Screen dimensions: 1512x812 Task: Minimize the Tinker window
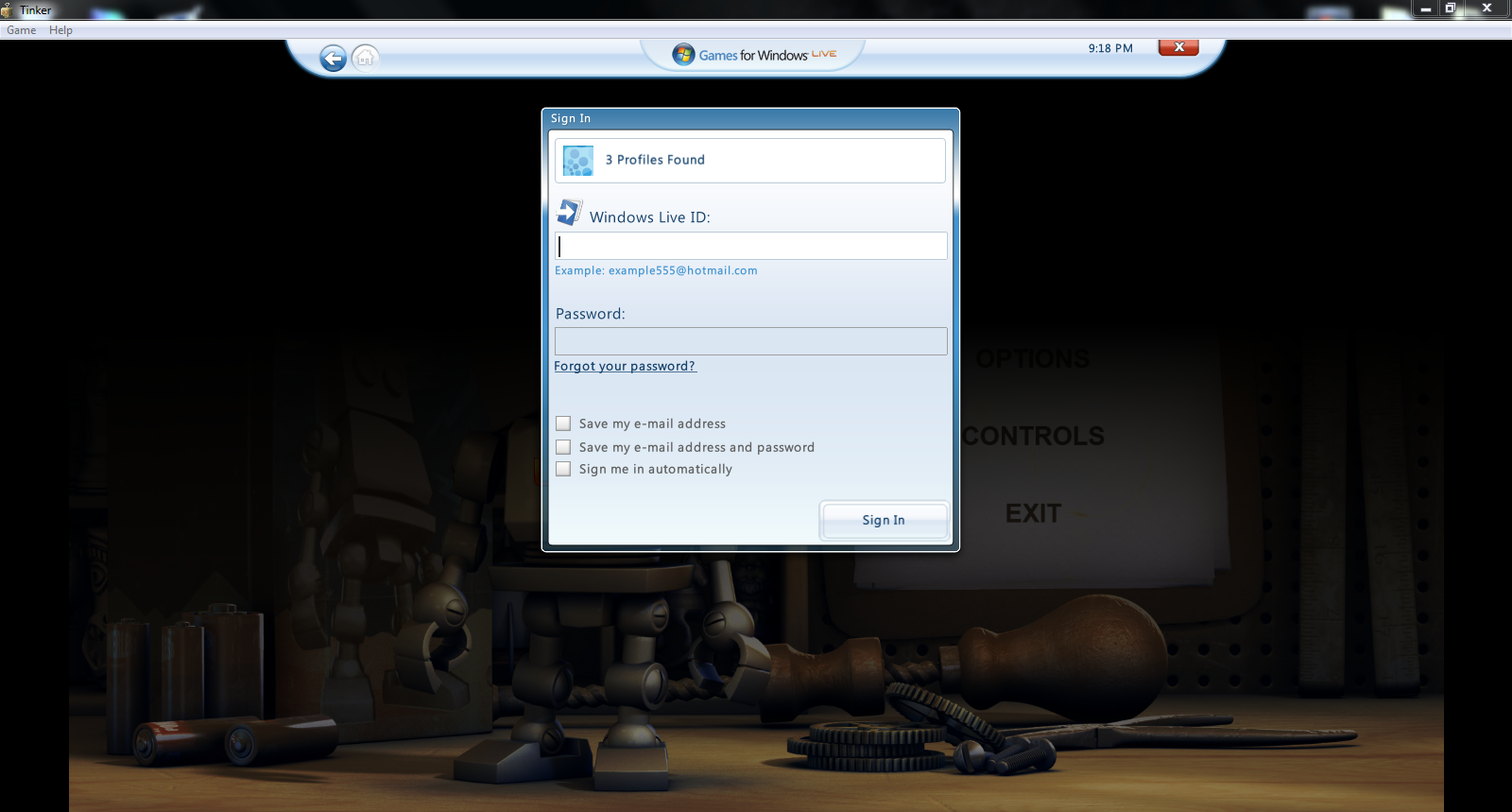(x=1426, y=9)
